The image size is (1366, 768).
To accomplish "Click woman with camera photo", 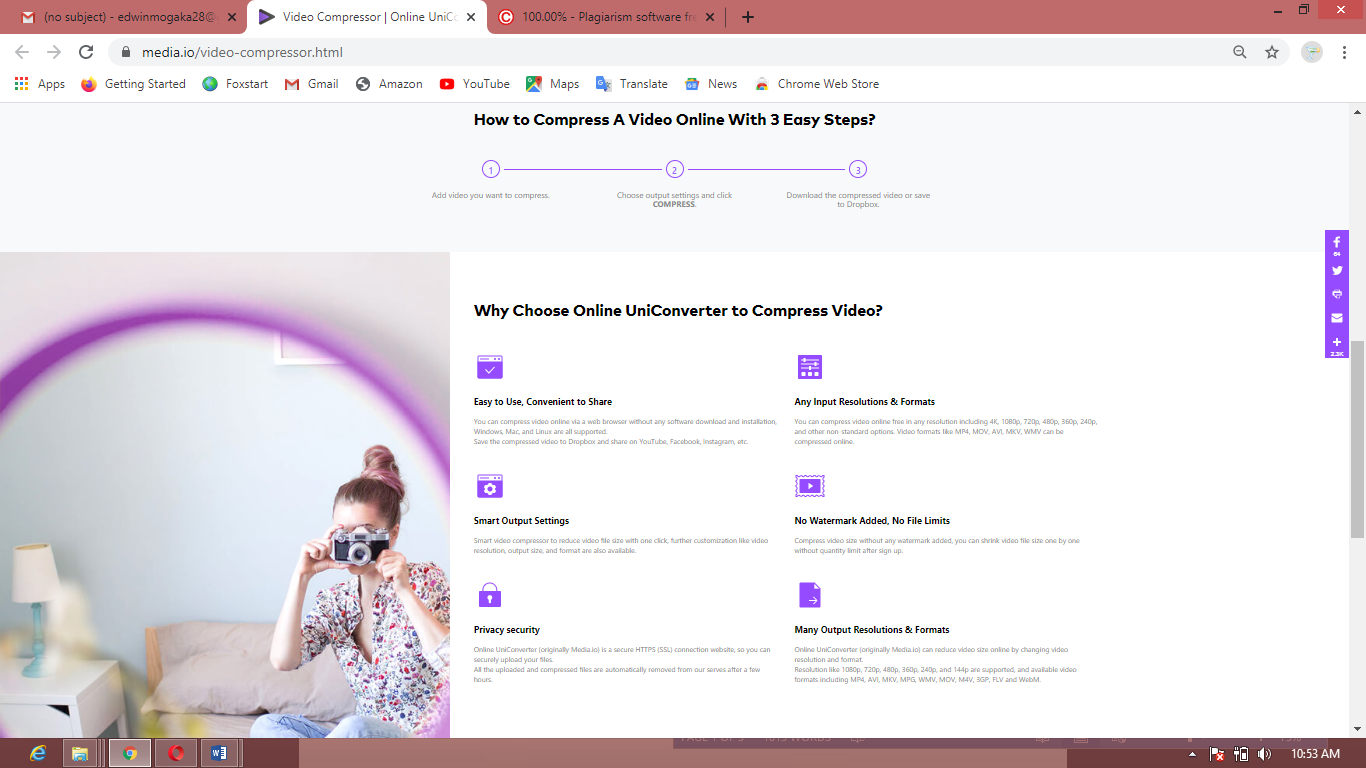I will 225,495.
